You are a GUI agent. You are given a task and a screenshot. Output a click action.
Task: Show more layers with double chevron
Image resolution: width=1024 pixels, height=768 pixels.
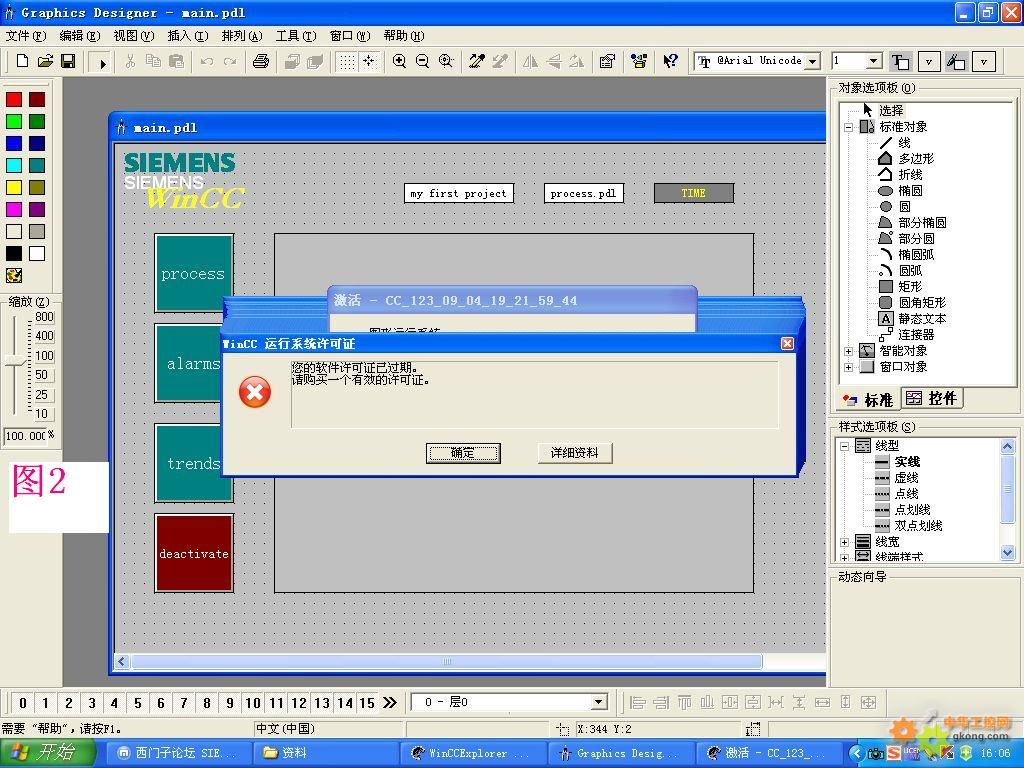tap(390, 703)
